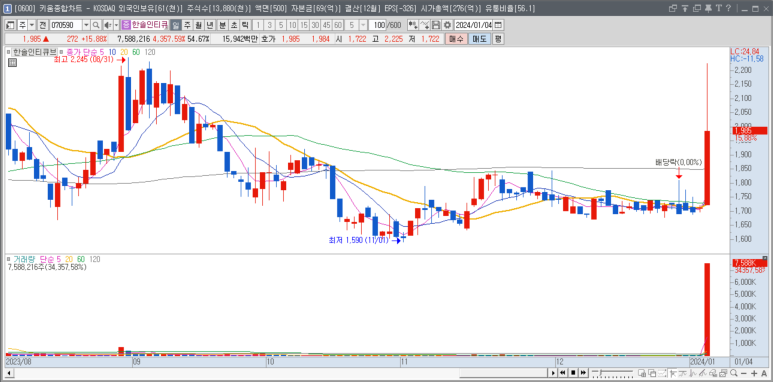
Task: Expand the stock code 070590 dropdown
Action: 86,25
